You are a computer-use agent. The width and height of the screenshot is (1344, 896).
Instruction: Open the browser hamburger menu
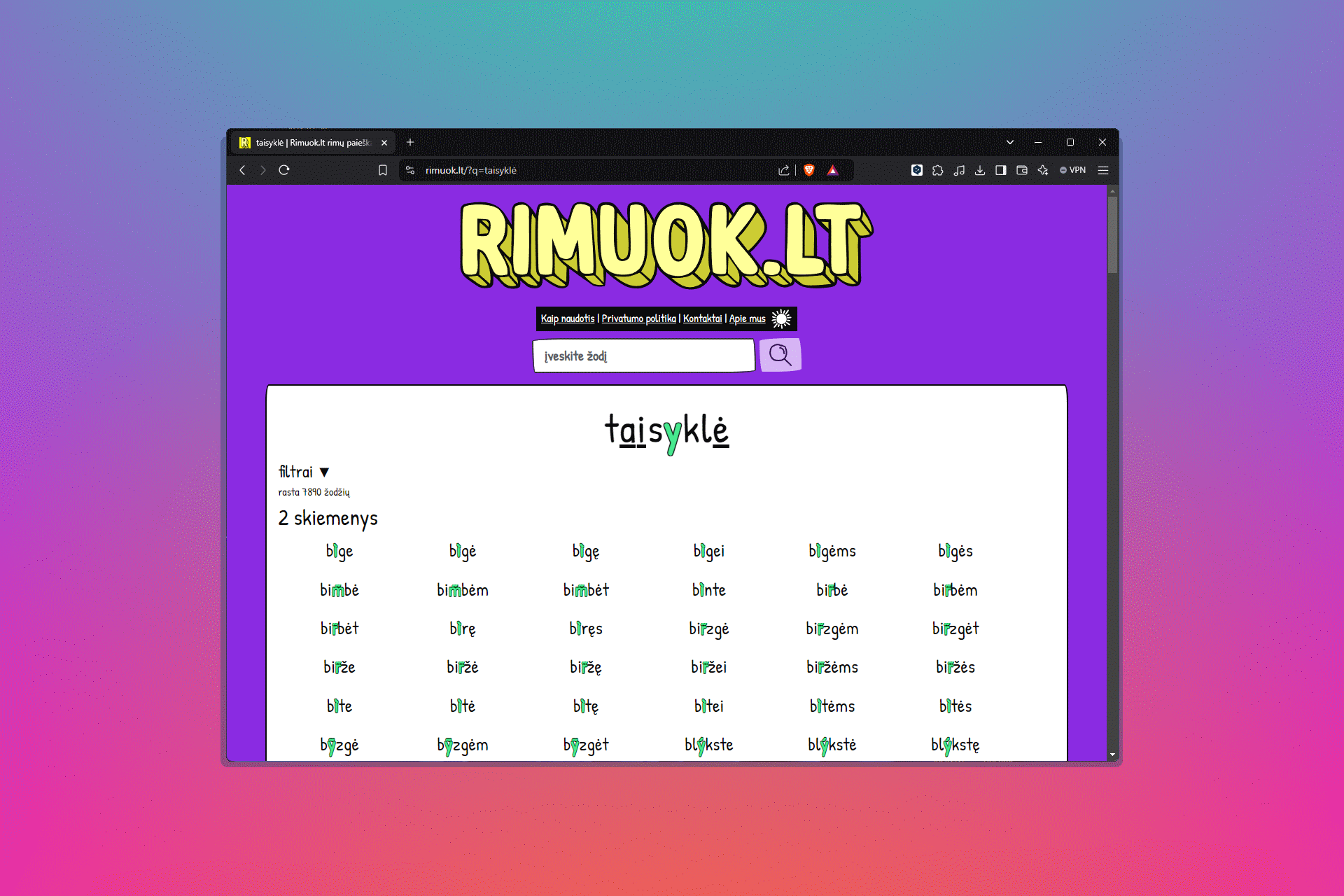point(1103,170)
